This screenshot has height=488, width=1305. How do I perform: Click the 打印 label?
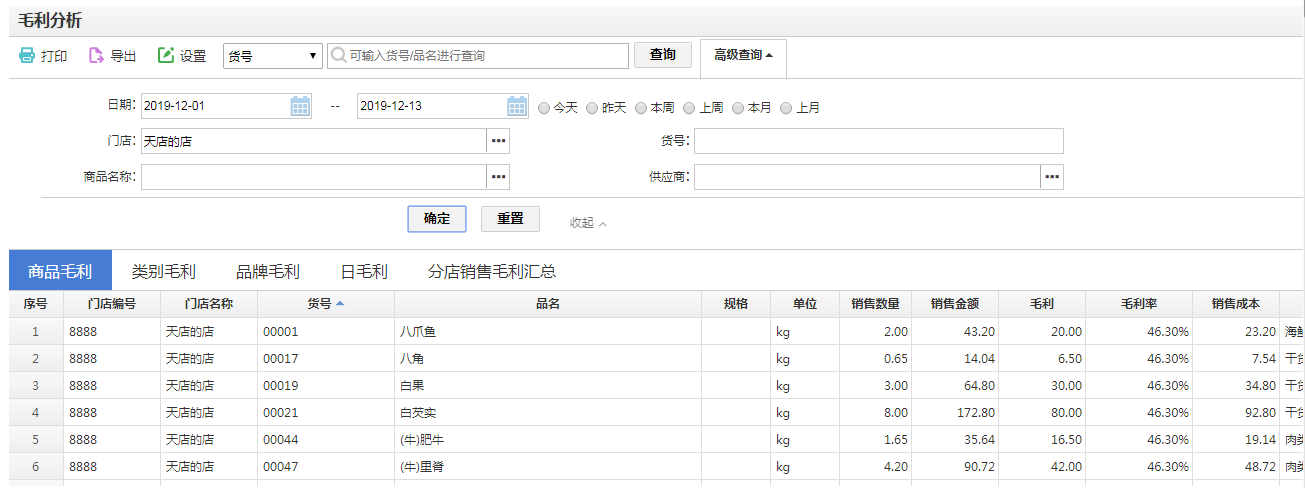[54, 56]
